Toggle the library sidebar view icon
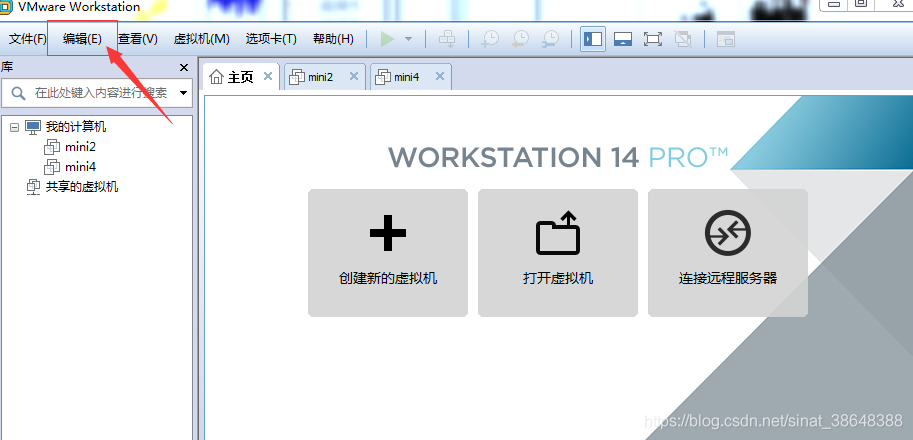Screen dimensions: 913x440 click(593, 39)
